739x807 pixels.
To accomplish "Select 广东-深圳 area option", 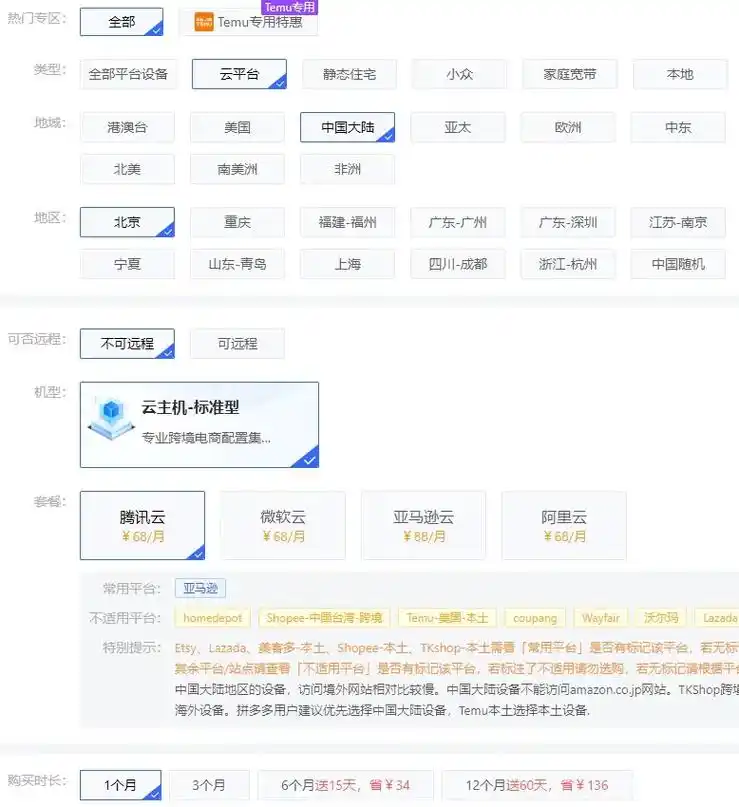I will pos(567,222).
